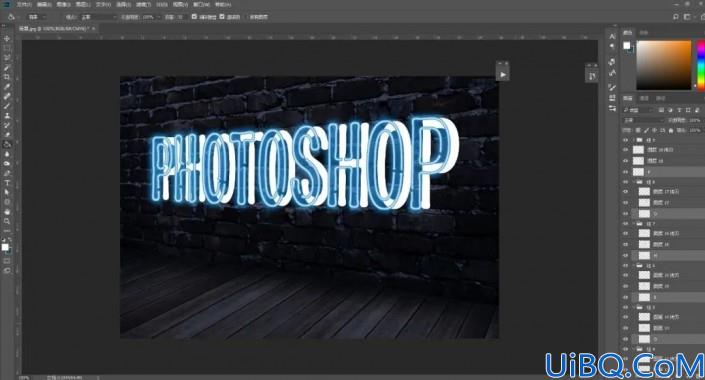The image size is (705, 380).
Task: Toggle Quick Mask mode icon
Action: pos(7,261)
